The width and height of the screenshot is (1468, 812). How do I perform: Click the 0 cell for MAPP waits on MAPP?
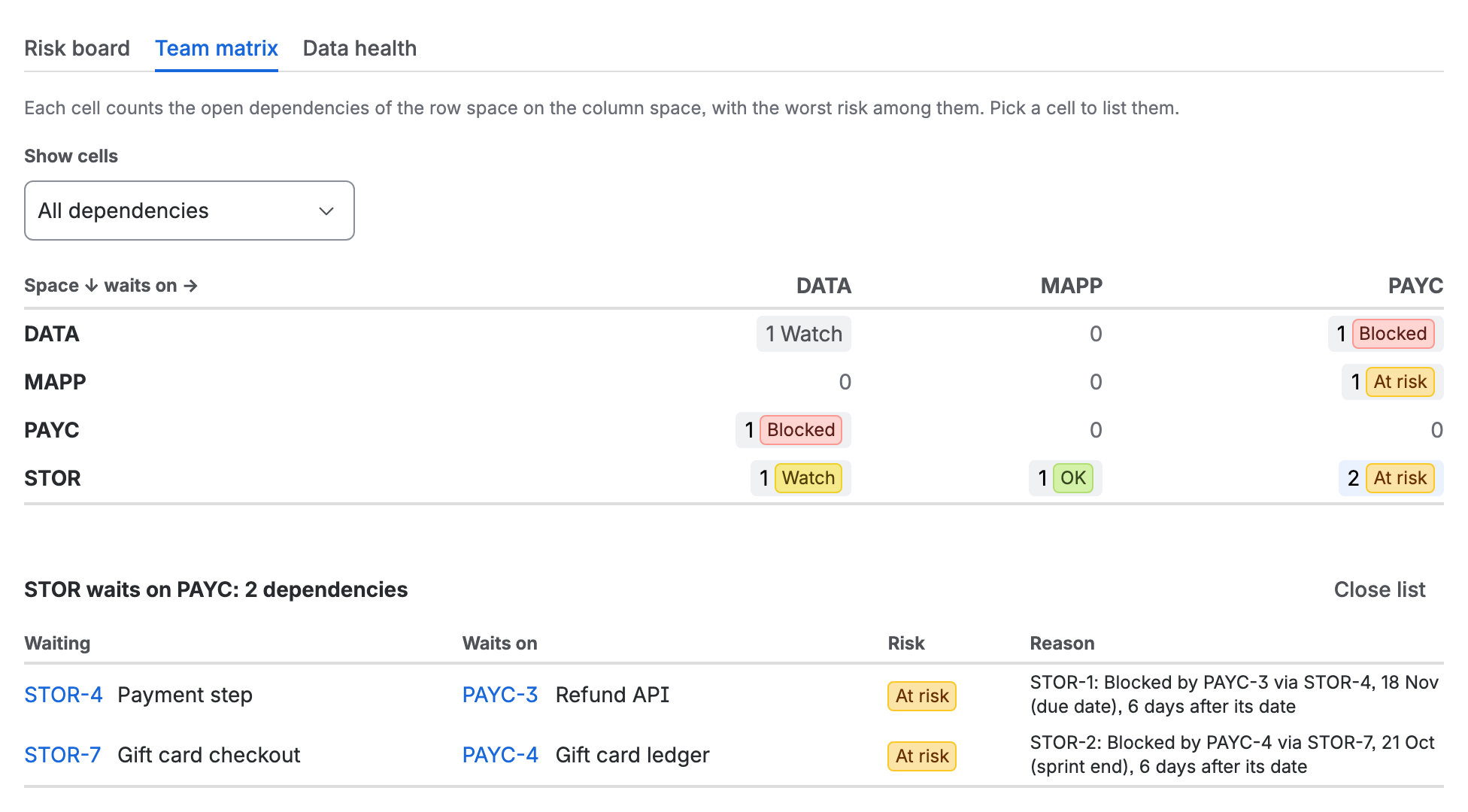pos(1096,382)
